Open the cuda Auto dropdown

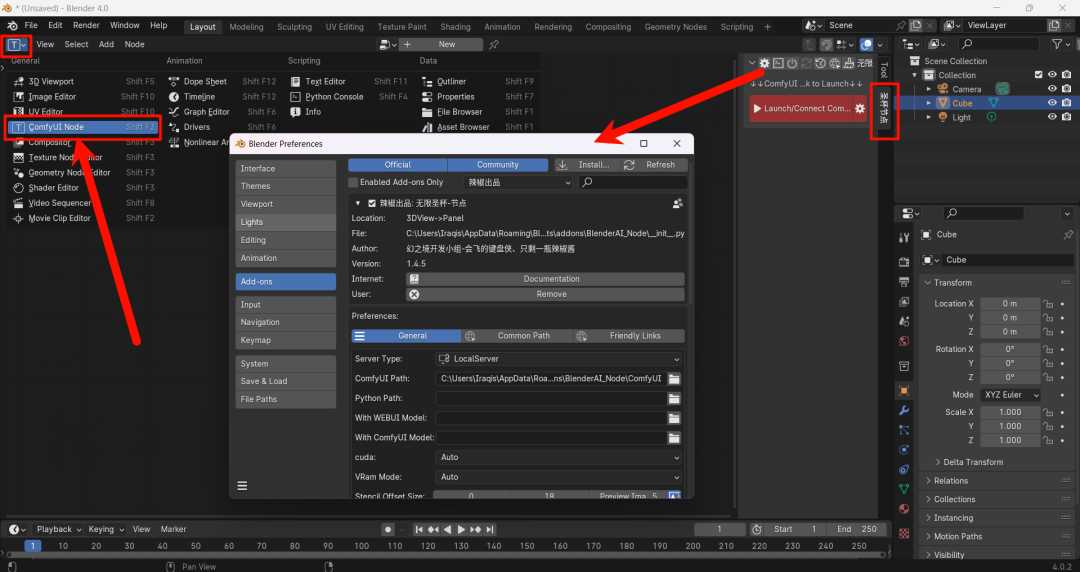click(559, 457)
